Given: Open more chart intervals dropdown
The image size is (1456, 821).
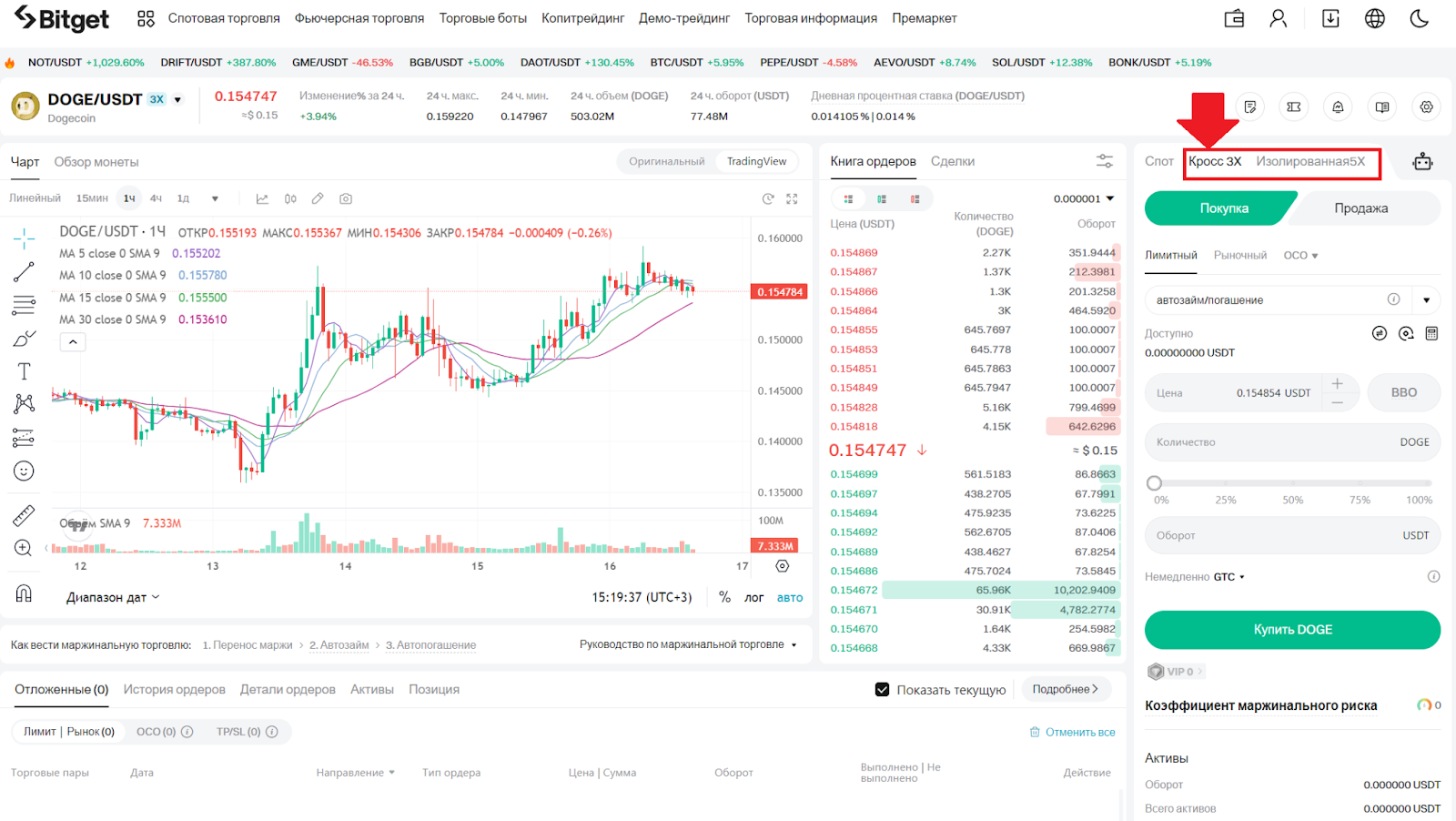Looking at the screenshot, I should click(215, 198).
